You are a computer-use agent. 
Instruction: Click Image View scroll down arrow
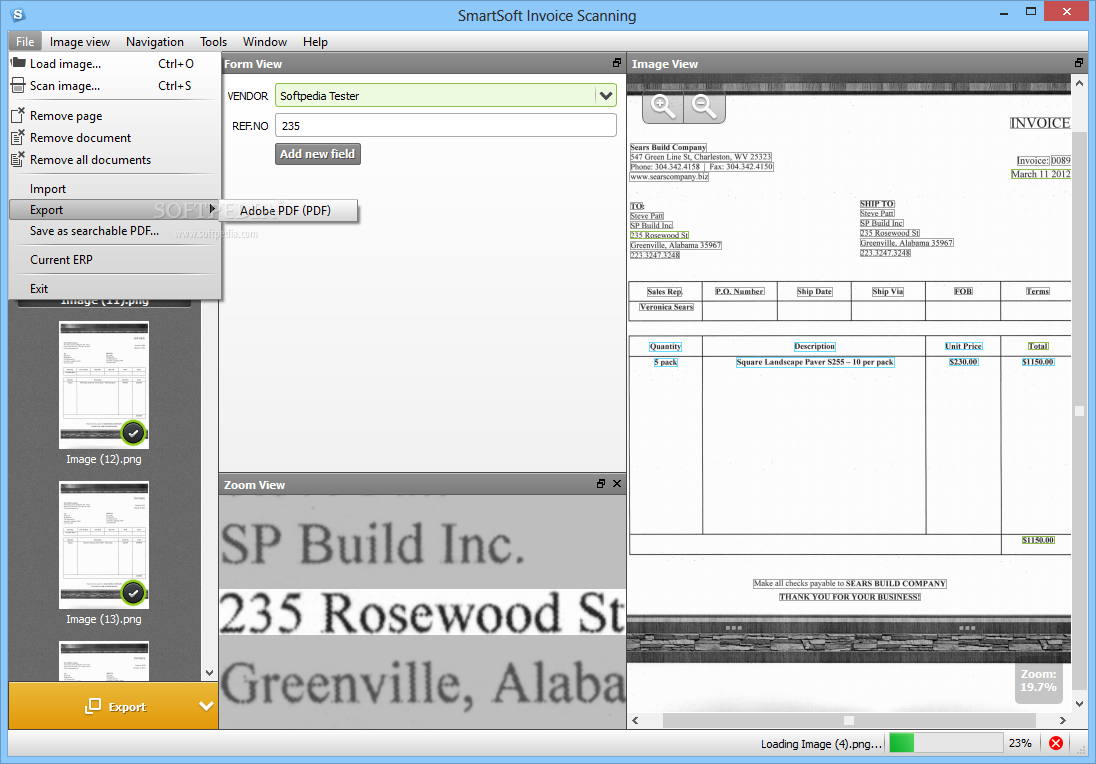(1079, 703)
